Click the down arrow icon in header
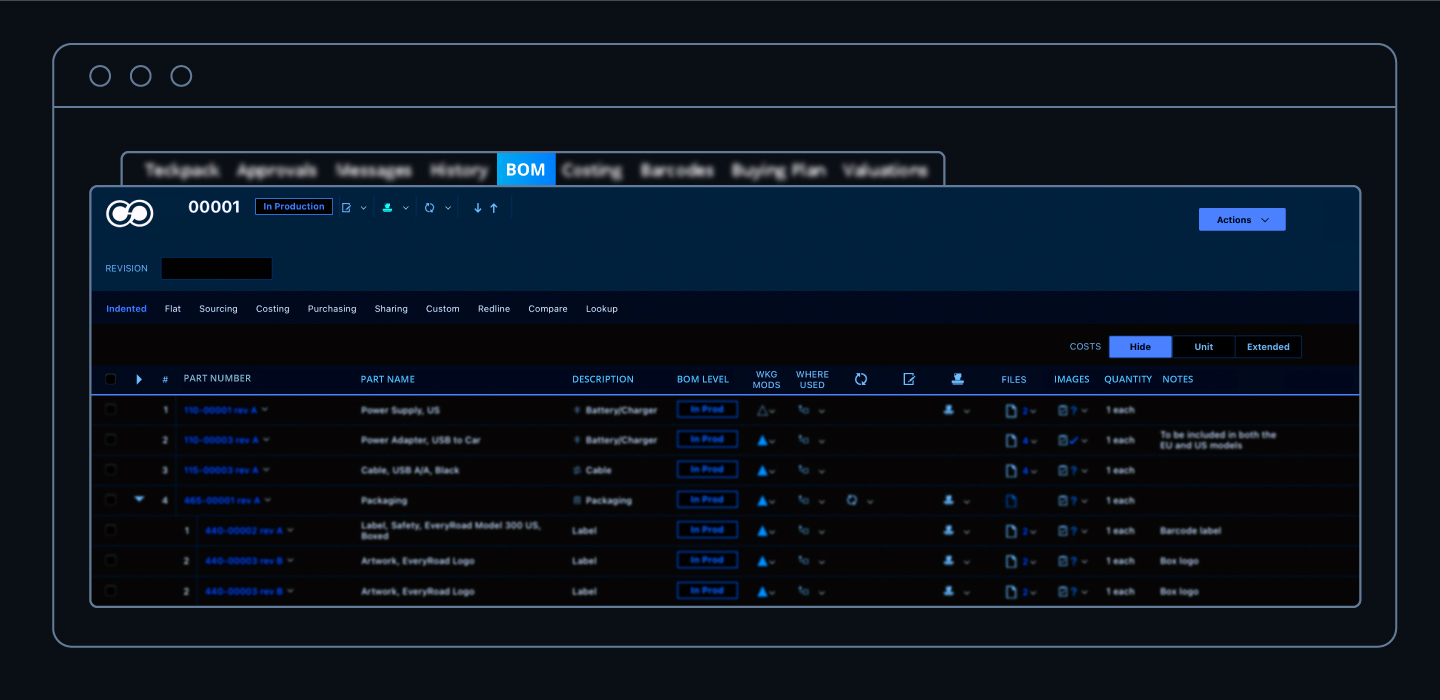Viewport: 1440px width, 700px height. tap(478, 208)
